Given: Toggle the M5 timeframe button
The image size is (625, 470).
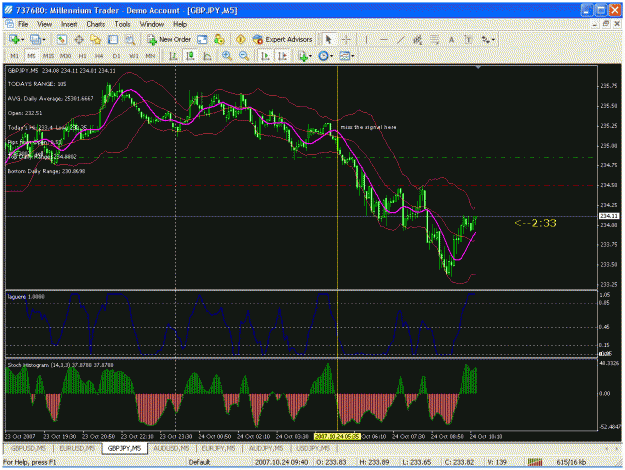Looking at the screenshot, I should click(31, 56).
